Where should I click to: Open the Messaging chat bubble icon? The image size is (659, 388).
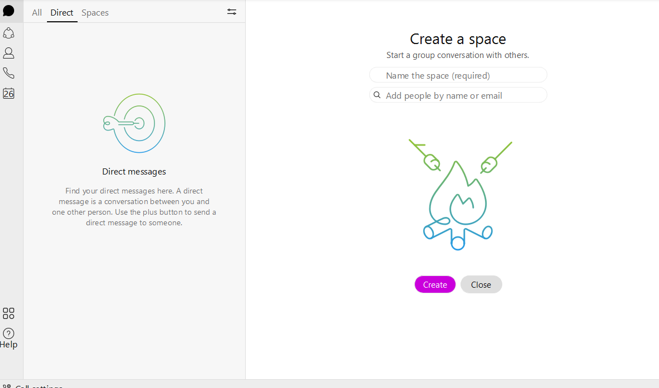click(8, 11)
